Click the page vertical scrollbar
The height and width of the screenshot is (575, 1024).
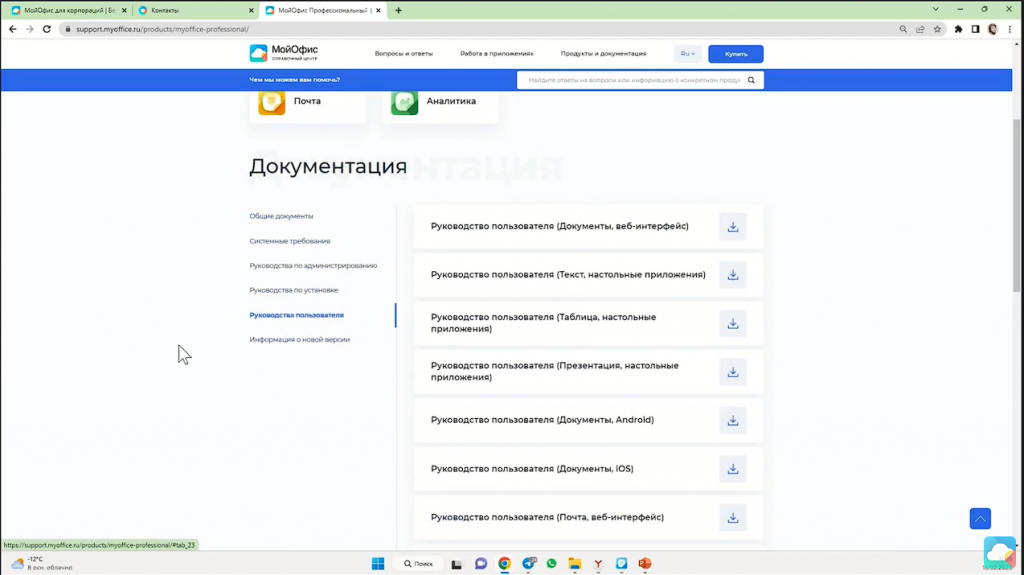[1016, 206]
